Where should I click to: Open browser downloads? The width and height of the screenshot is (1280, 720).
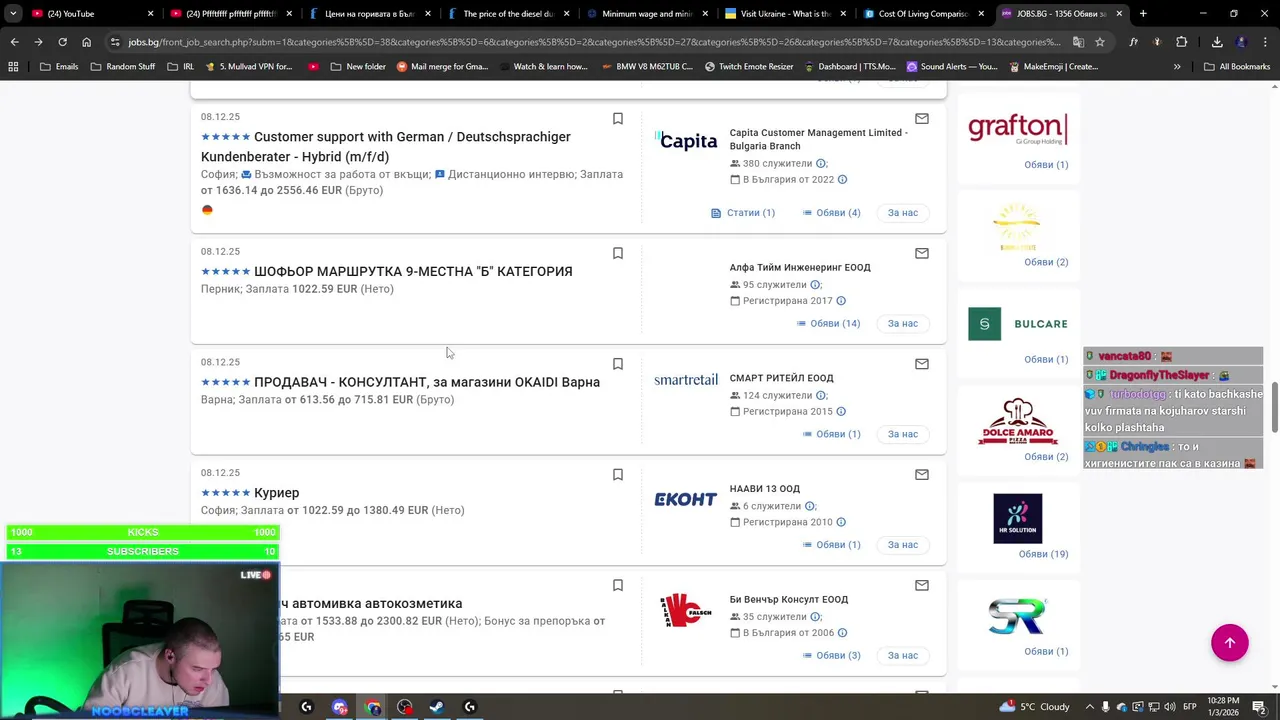tap(1217, 42)
